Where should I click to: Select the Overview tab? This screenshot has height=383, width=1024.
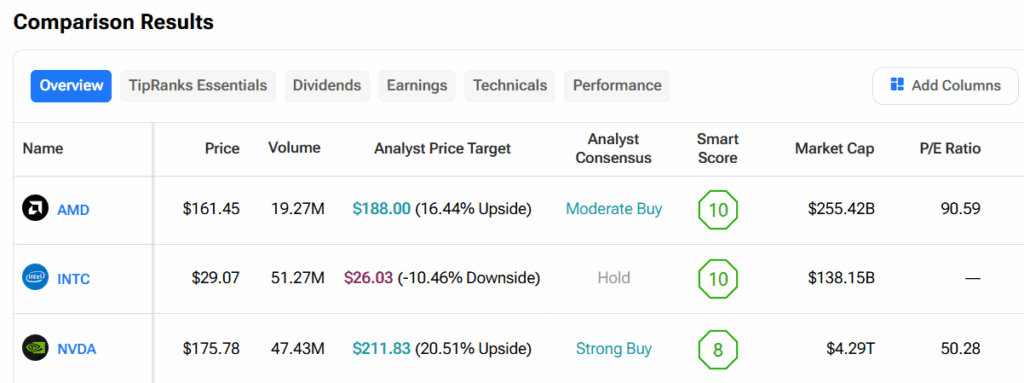click(x=71, y=86)
